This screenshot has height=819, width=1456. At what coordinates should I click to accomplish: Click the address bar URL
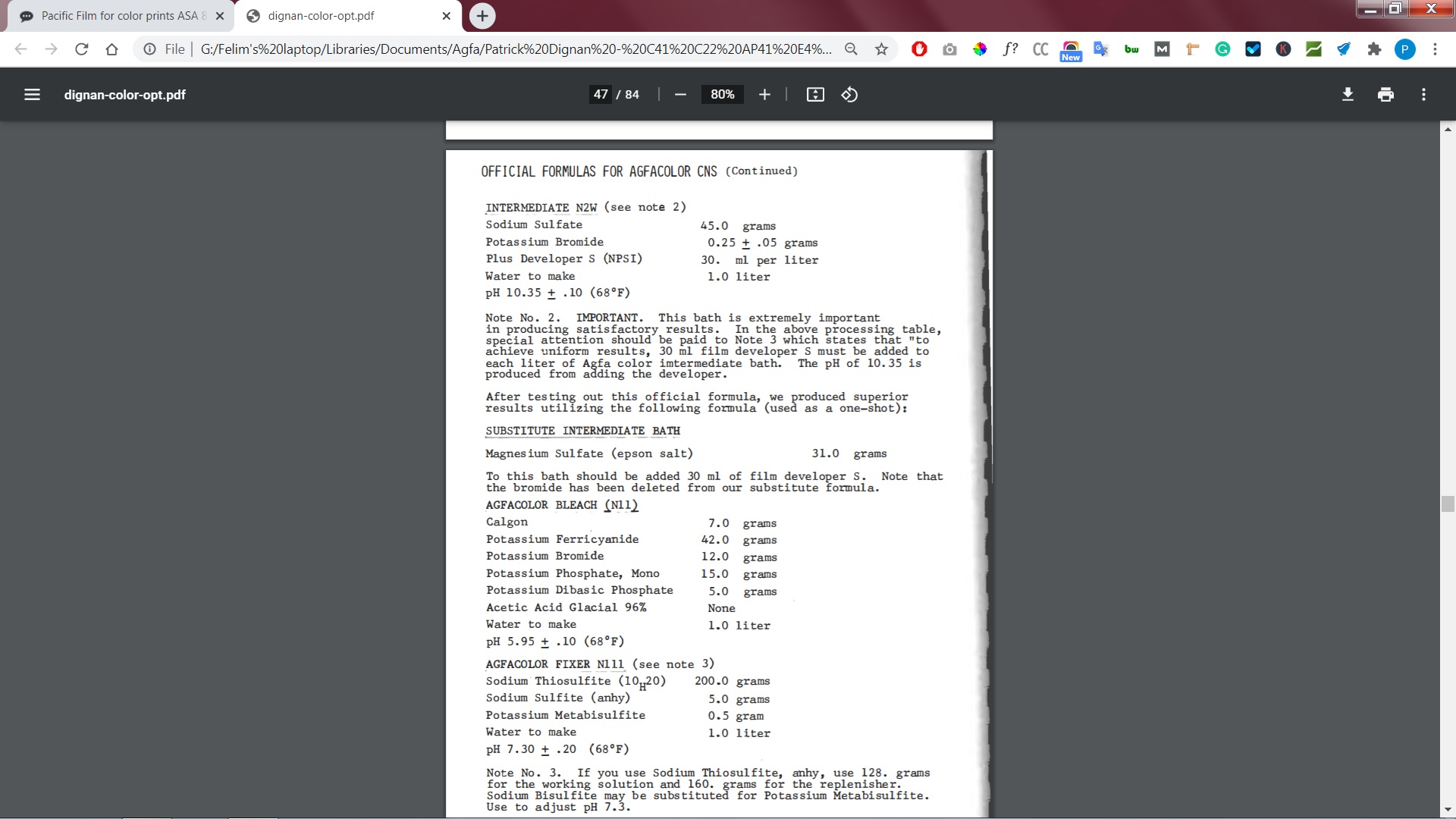pyautogui.click(x=516, y=49)
